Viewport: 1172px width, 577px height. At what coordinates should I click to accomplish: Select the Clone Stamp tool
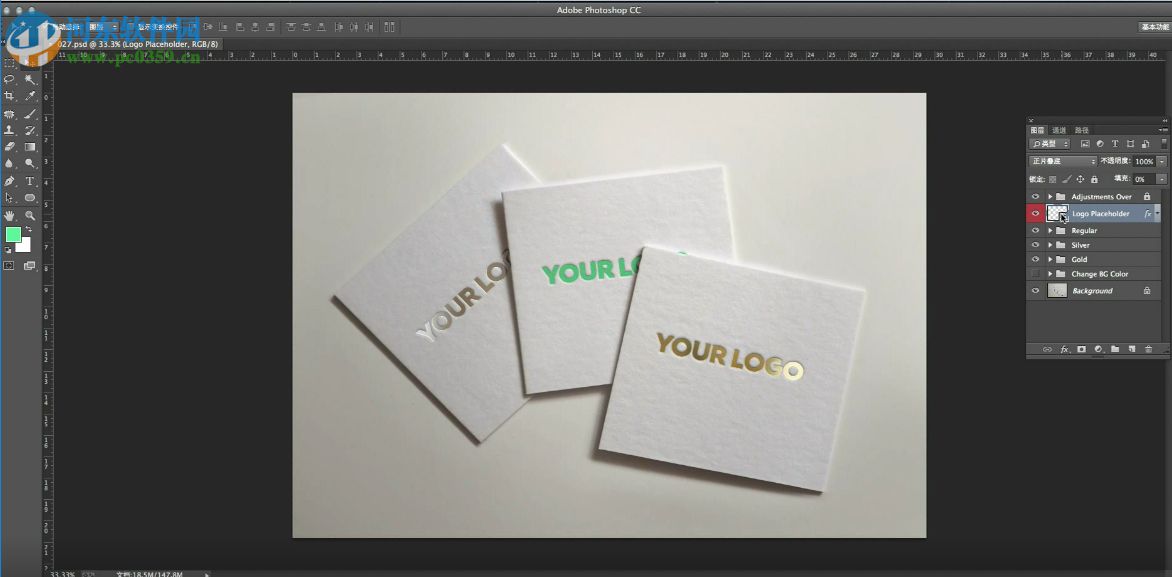[10, 130]
